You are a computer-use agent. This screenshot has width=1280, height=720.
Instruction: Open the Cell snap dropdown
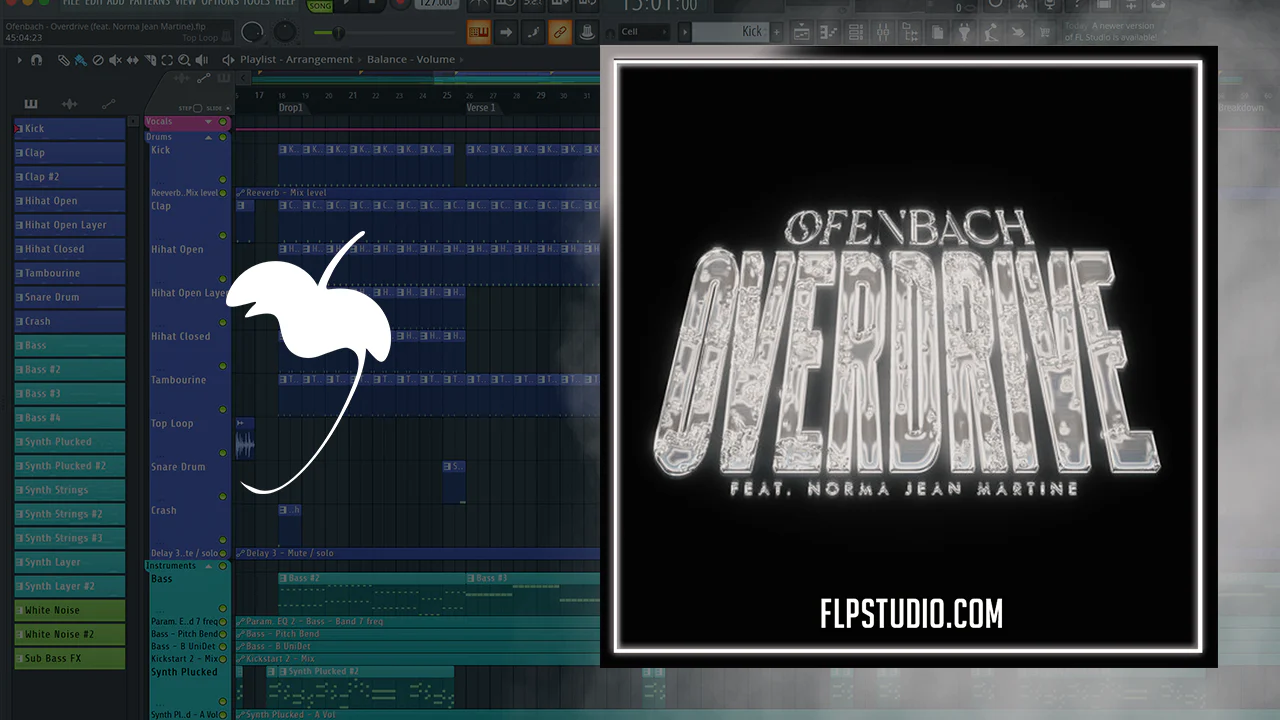tap(644, 32)
